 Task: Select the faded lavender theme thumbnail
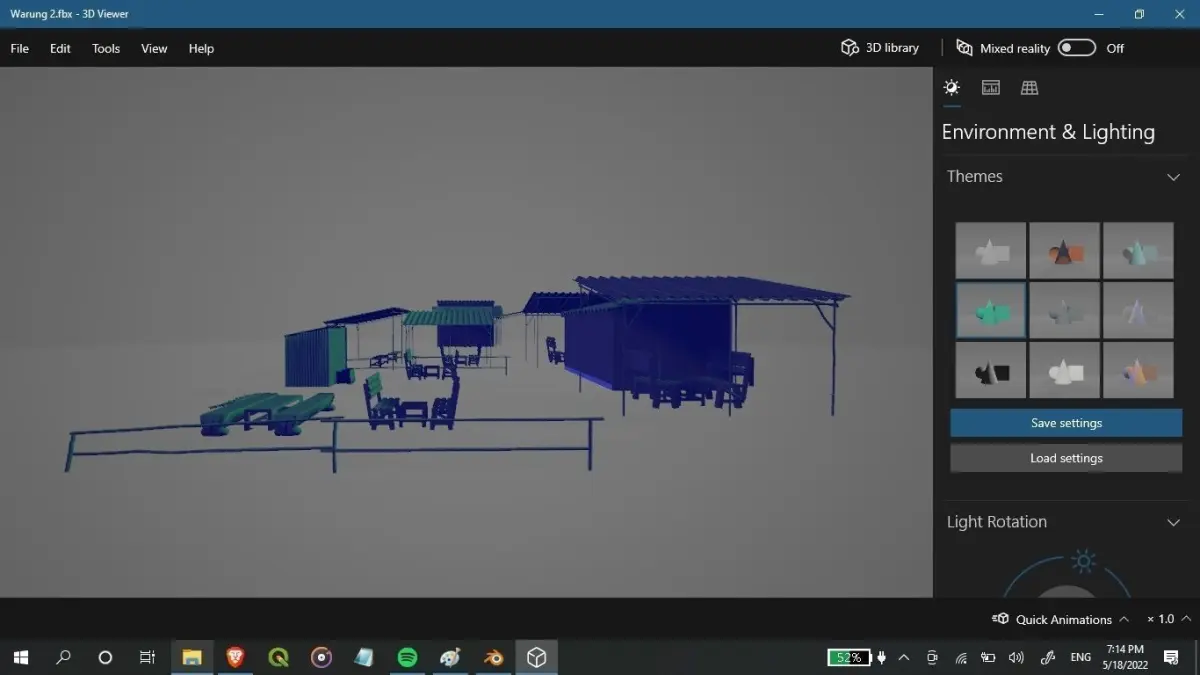[x=1138, y=310]
